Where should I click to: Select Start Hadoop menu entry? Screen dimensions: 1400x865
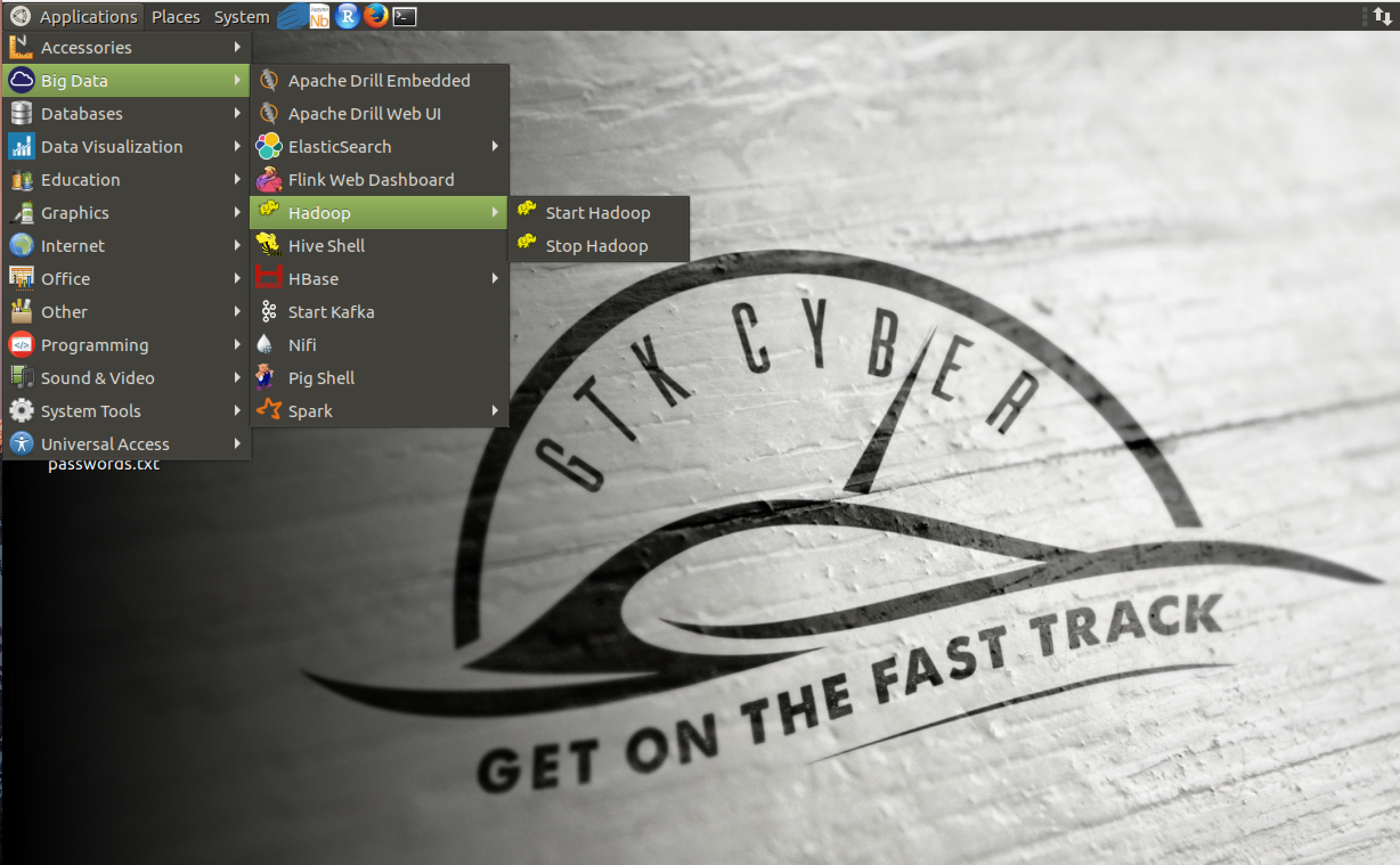point(597,213)
